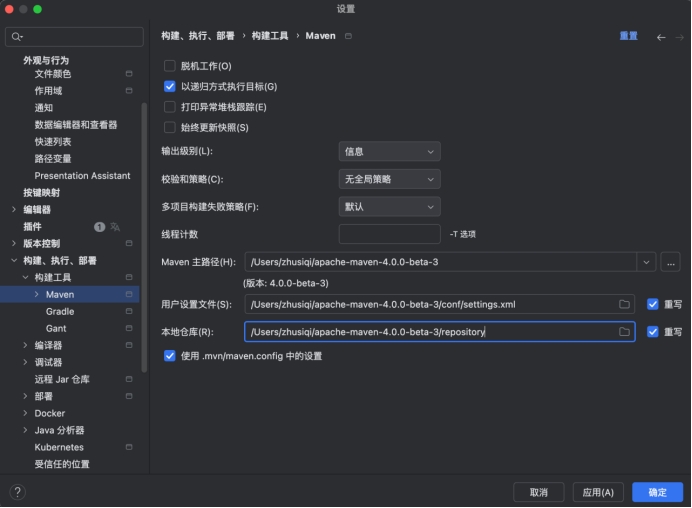Enable the 脱机工作 checkbox
Image resolution: width=692 pixels, height=508 pixels.
click(169, 66)
